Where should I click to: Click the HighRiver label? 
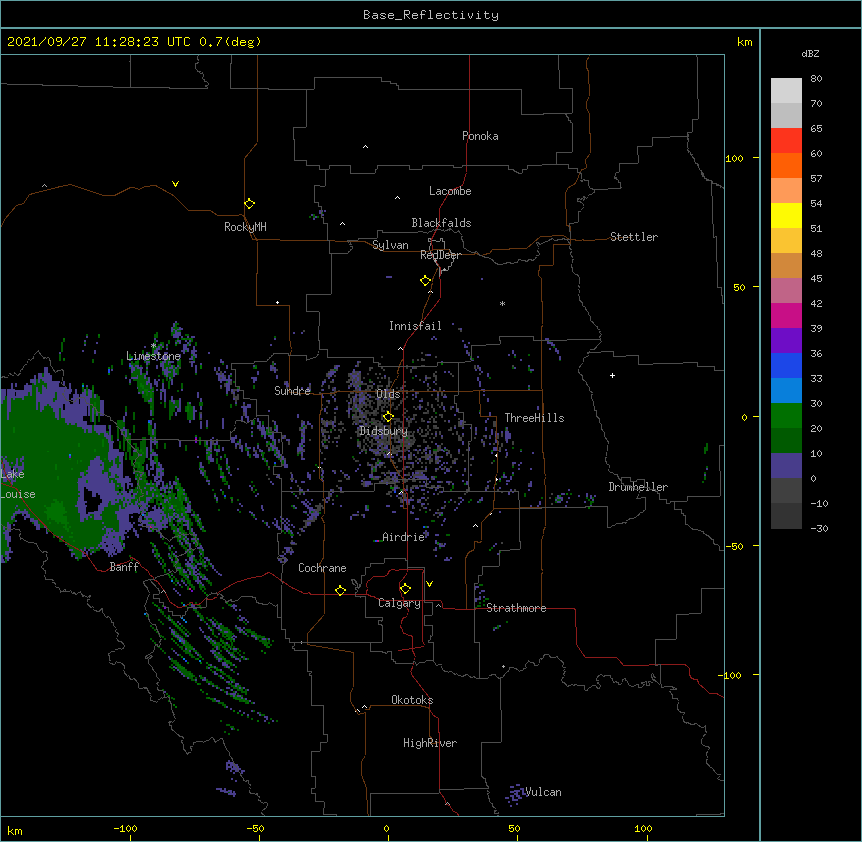tap(430, 743)
